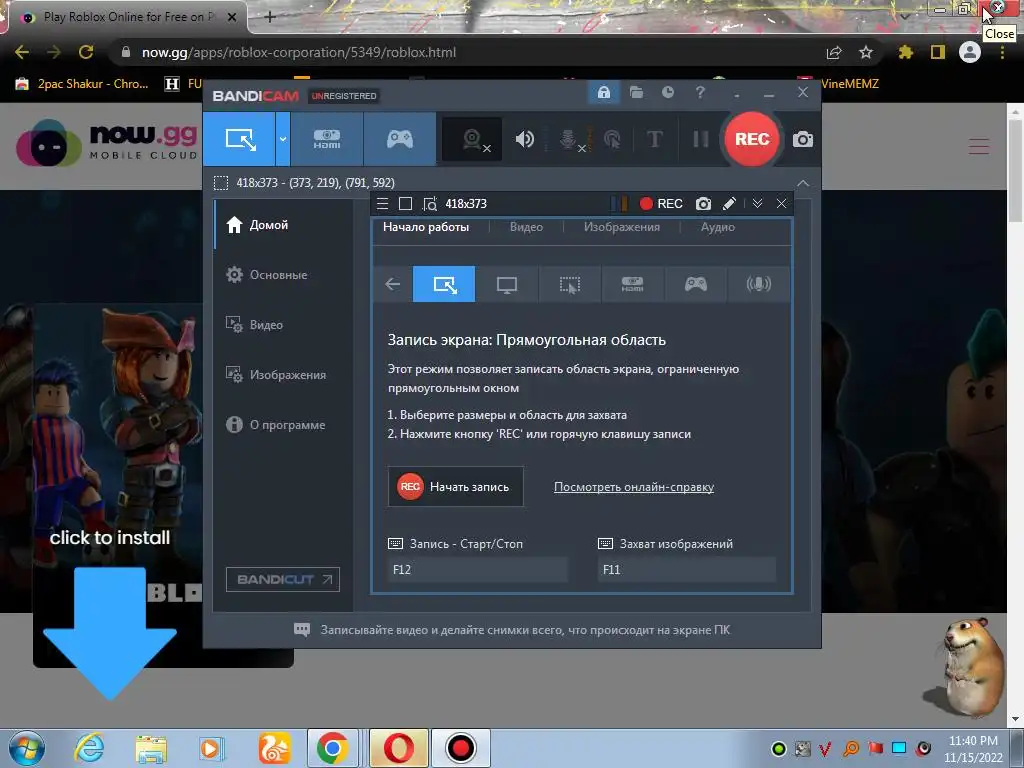Activate pencil drawing tool on capture frame

729,204
